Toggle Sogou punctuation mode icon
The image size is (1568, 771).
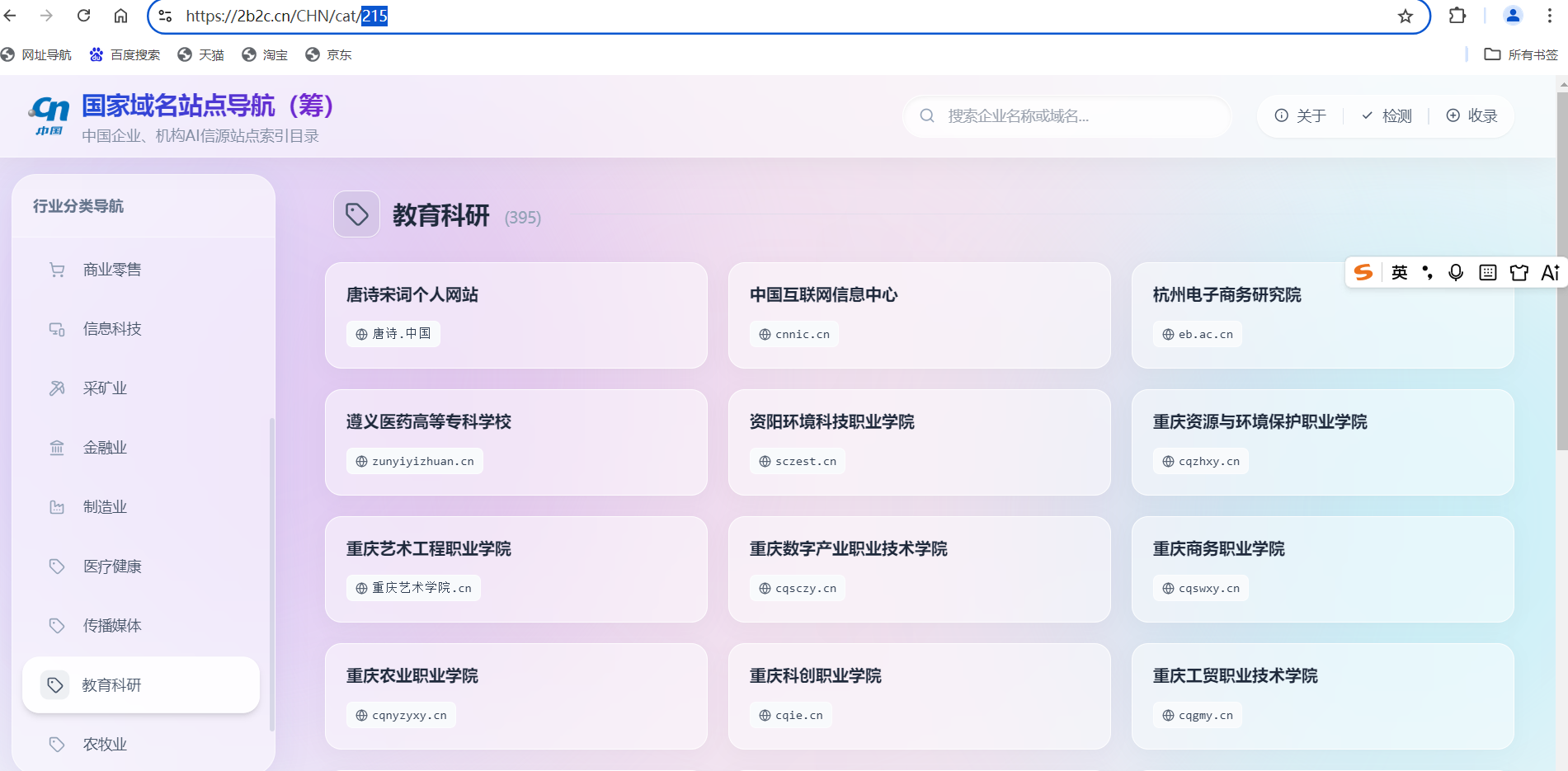tap(1428, 272)
